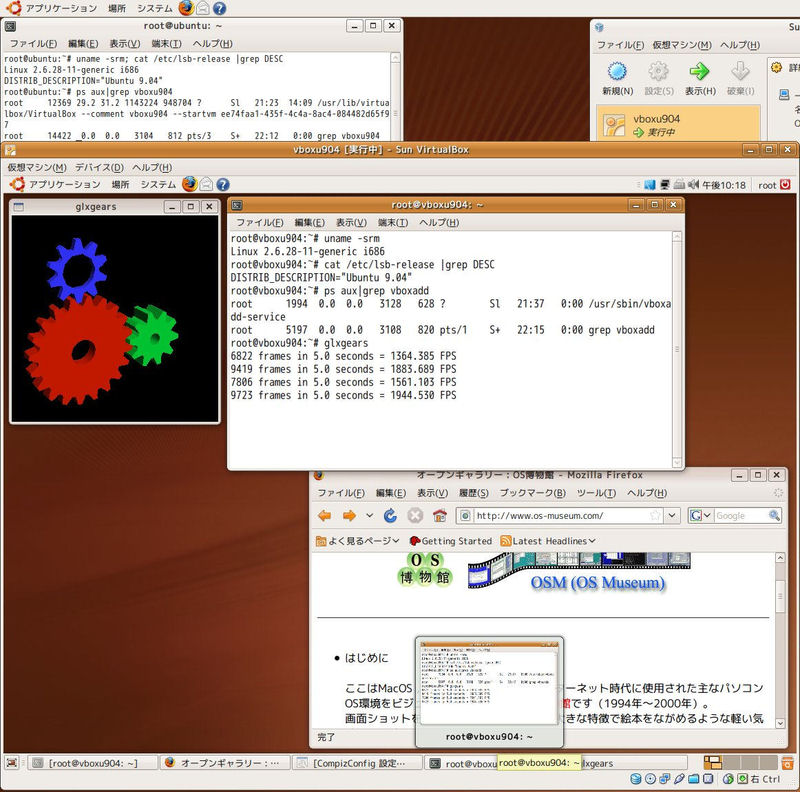Open the guest アプリケーション menu
The height and width of the screenshot is (792, 800).
click(x=64, y=184)
